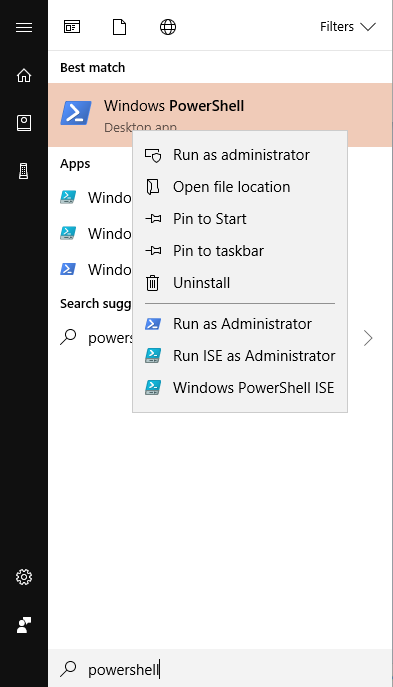Click the third Apps result PowerShell icon

[x=68, y=269]
